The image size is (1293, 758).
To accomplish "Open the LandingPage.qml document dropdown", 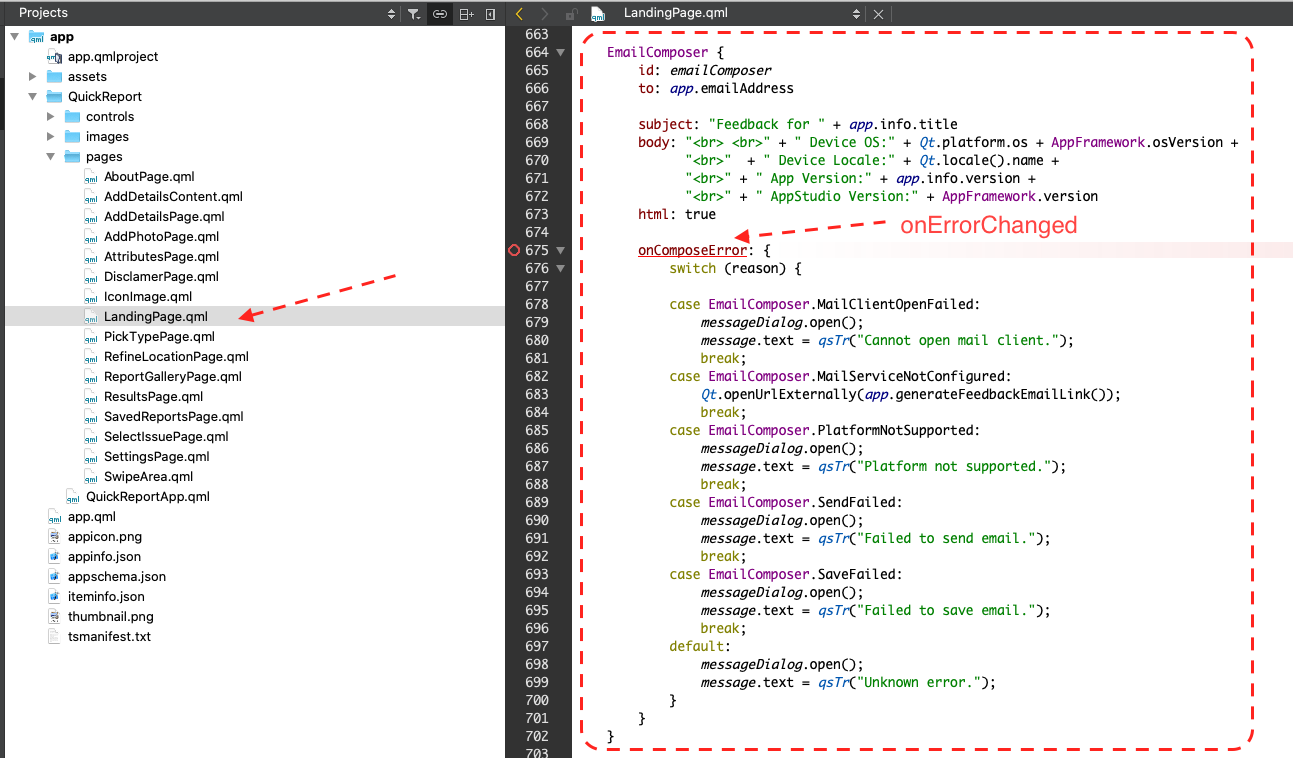I will (856, 13).
